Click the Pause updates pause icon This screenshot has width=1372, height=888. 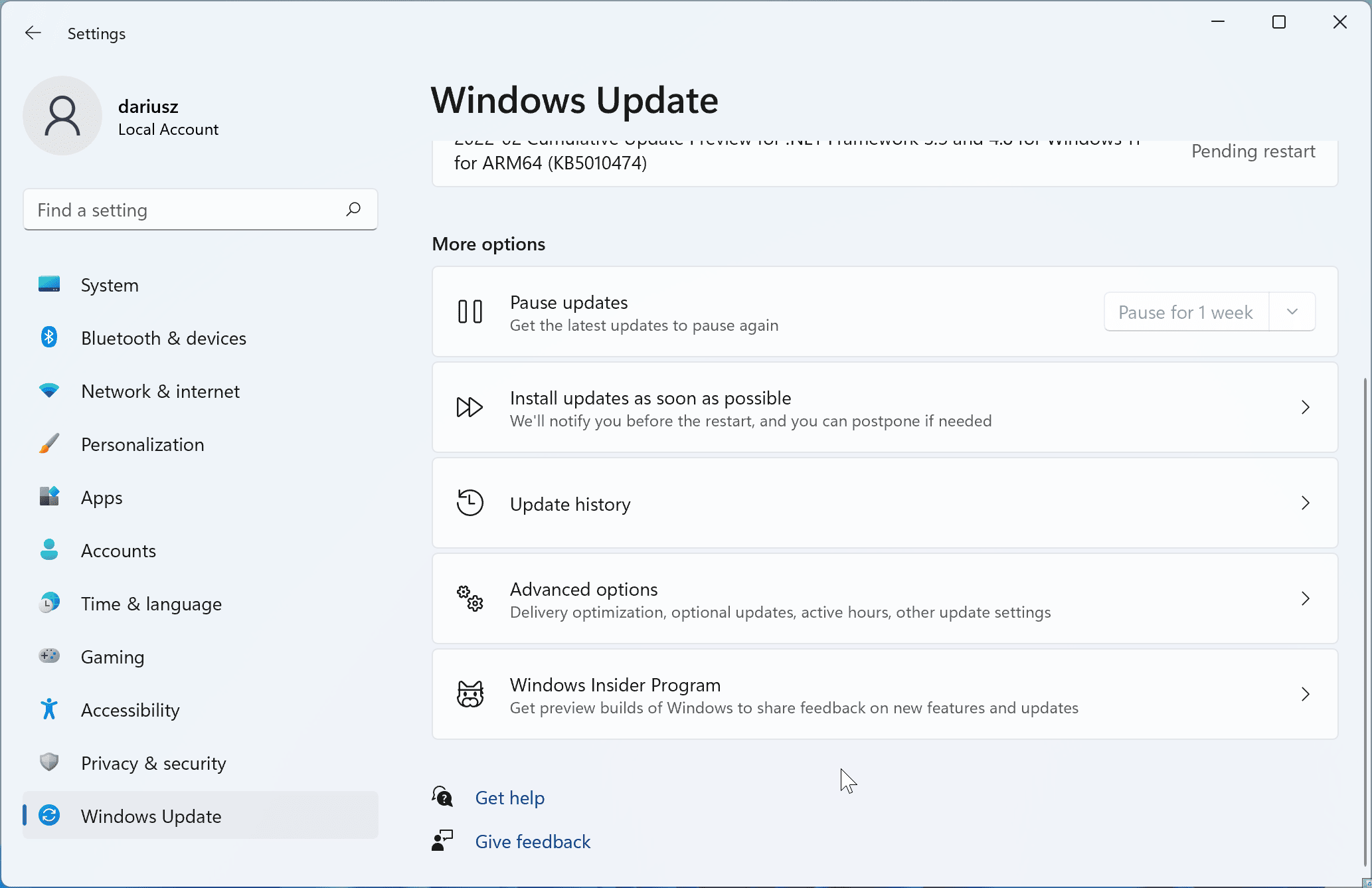tap(470, 311)
